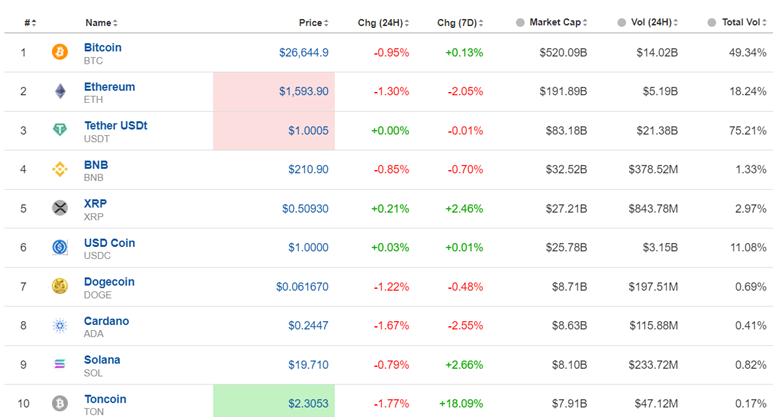The height and width of the screenshot is (417, 780).
Task: Select Bitcoin market cap $520.09B
Action: coord(563,52)
